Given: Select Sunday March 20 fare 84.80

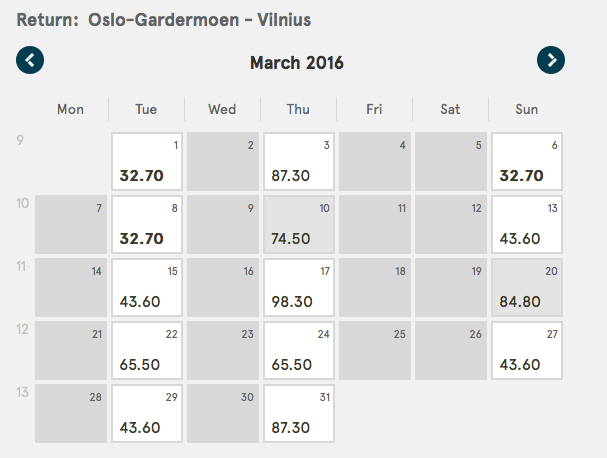Looking at the screenshot, I should pos(527,288).
